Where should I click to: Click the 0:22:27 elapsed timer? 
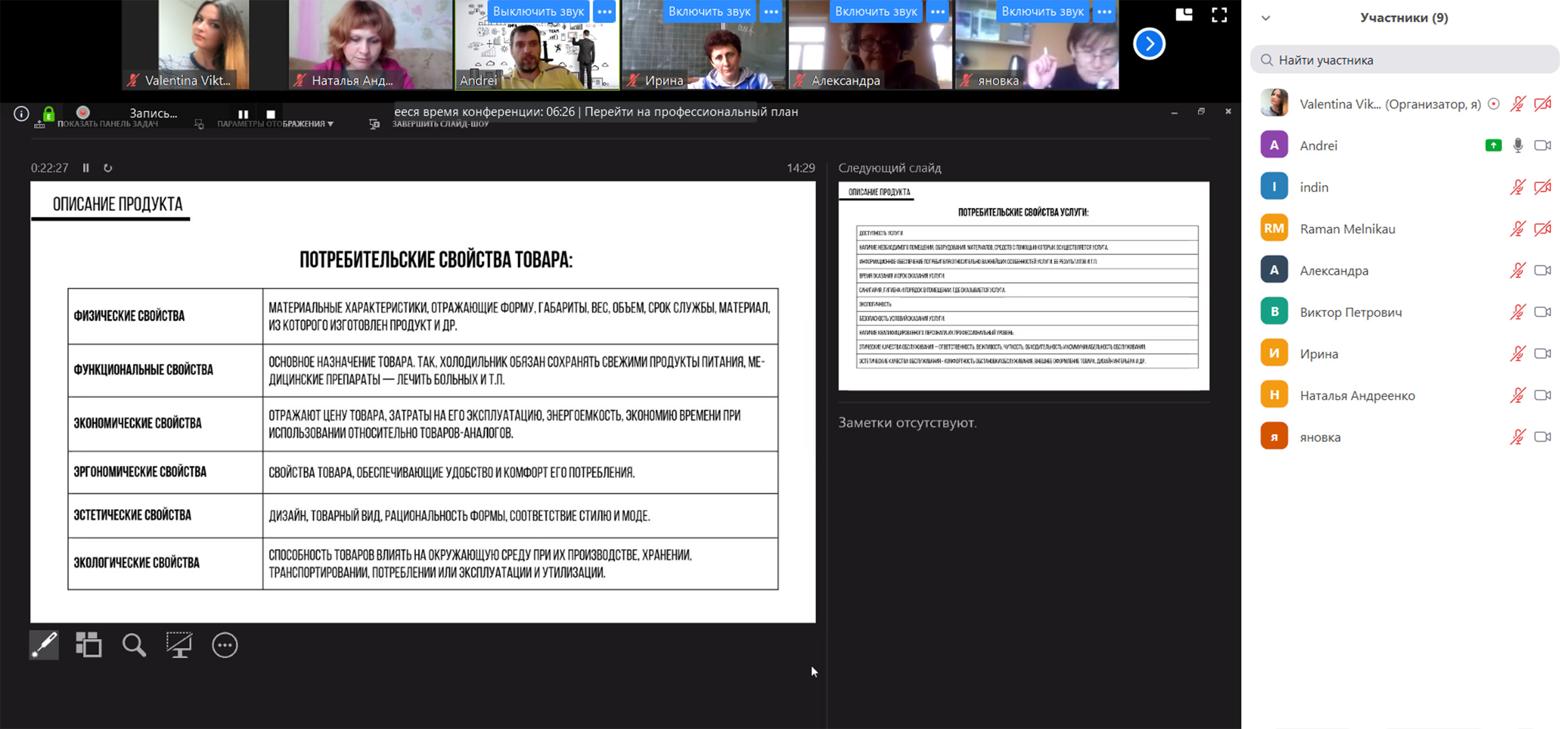pos(50,168)
